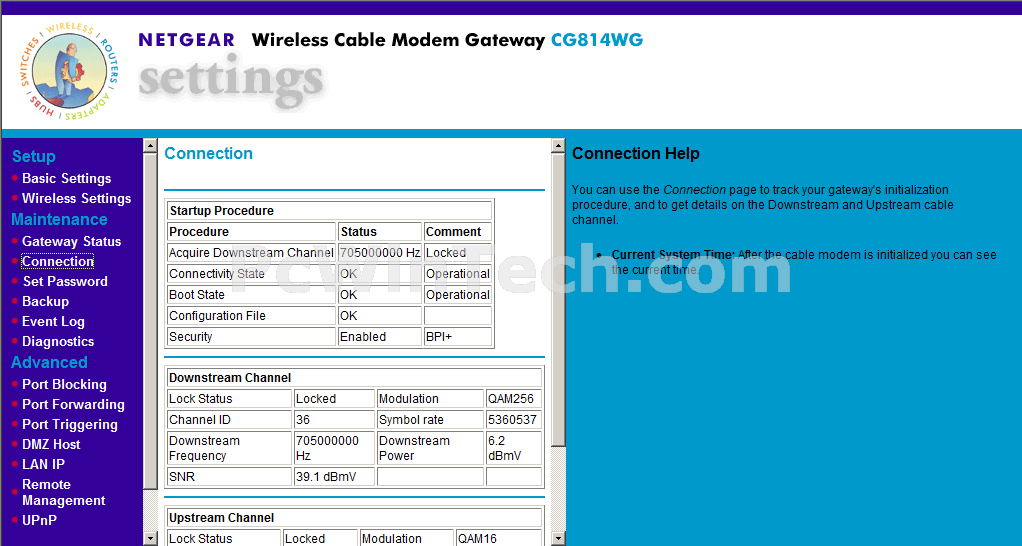
Task: Click the QAM16 upstream modulation value
Action: (498, 539)
